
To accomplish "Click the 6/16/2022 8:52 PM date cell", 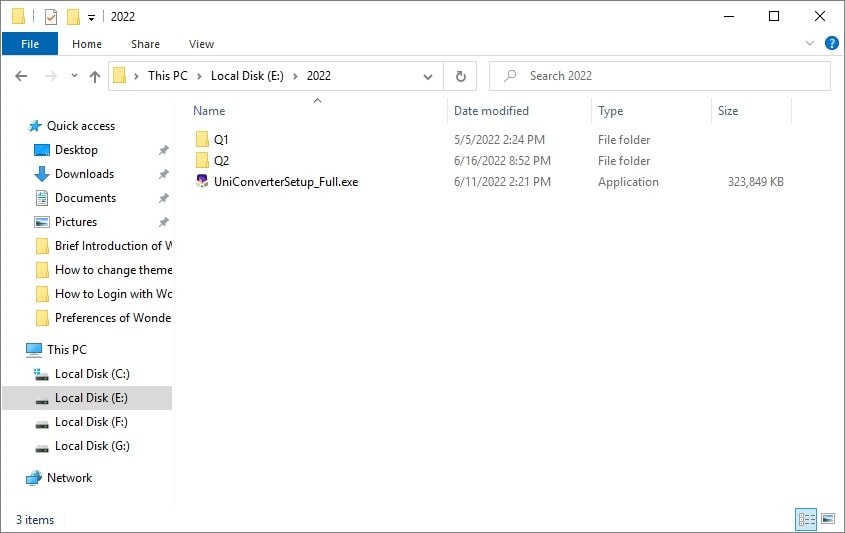I will coord(502,161).
